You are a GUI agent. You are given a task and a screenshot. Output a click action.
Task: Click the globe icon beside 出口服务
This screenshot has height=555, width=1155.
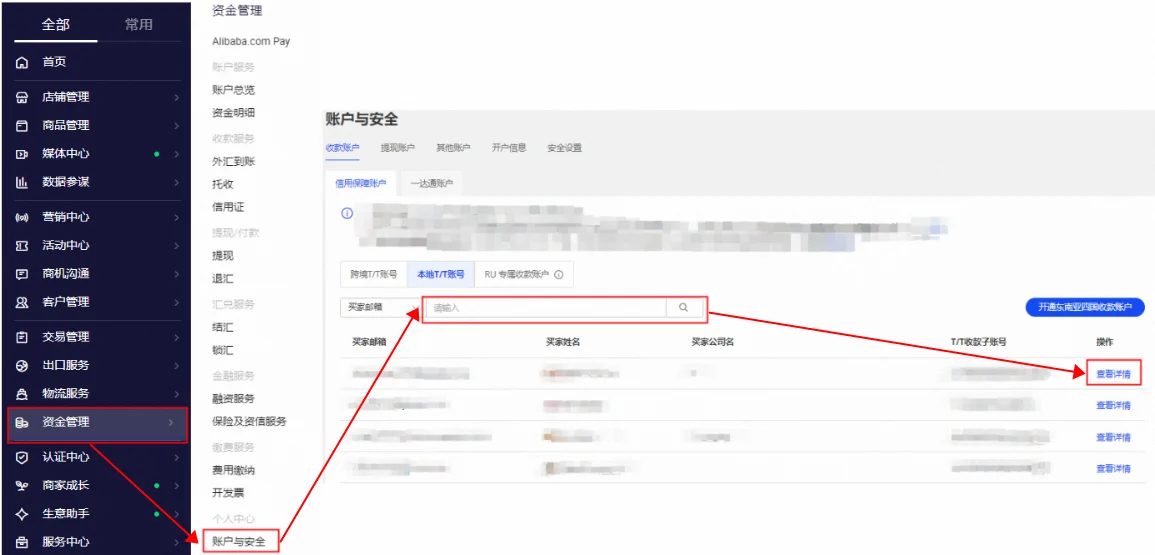point(22,366)
